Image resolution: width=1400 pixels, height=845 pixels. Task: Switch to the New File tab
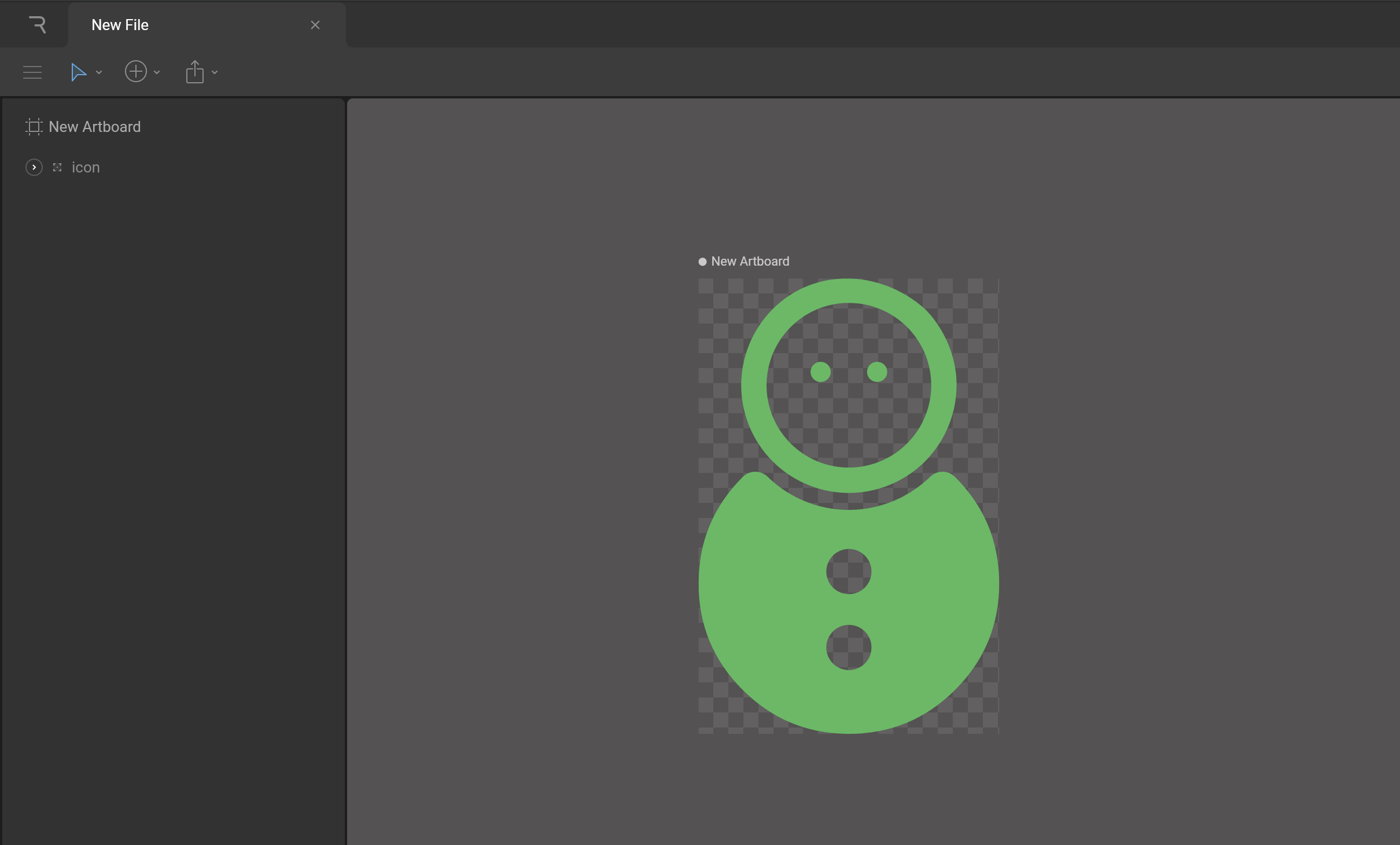(120, 25)
